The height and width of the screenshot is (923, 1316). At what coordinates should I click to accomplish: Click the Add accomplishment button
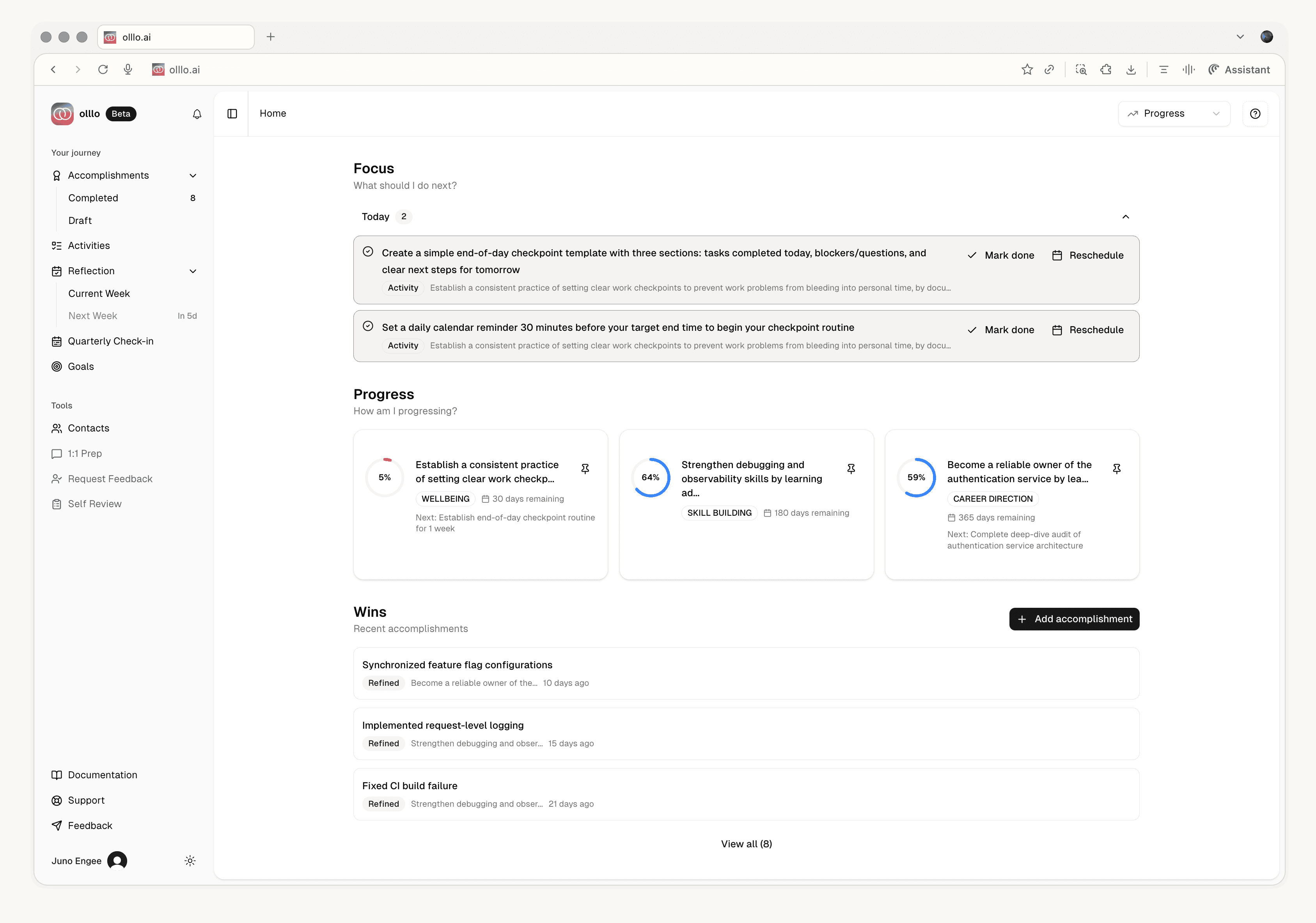point(1074,619)
